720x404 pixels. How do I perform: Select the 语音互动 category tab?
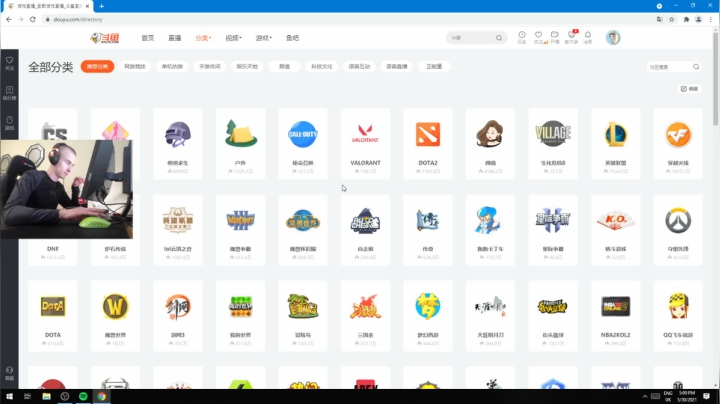pyautogui.click(x=360, y=67)
